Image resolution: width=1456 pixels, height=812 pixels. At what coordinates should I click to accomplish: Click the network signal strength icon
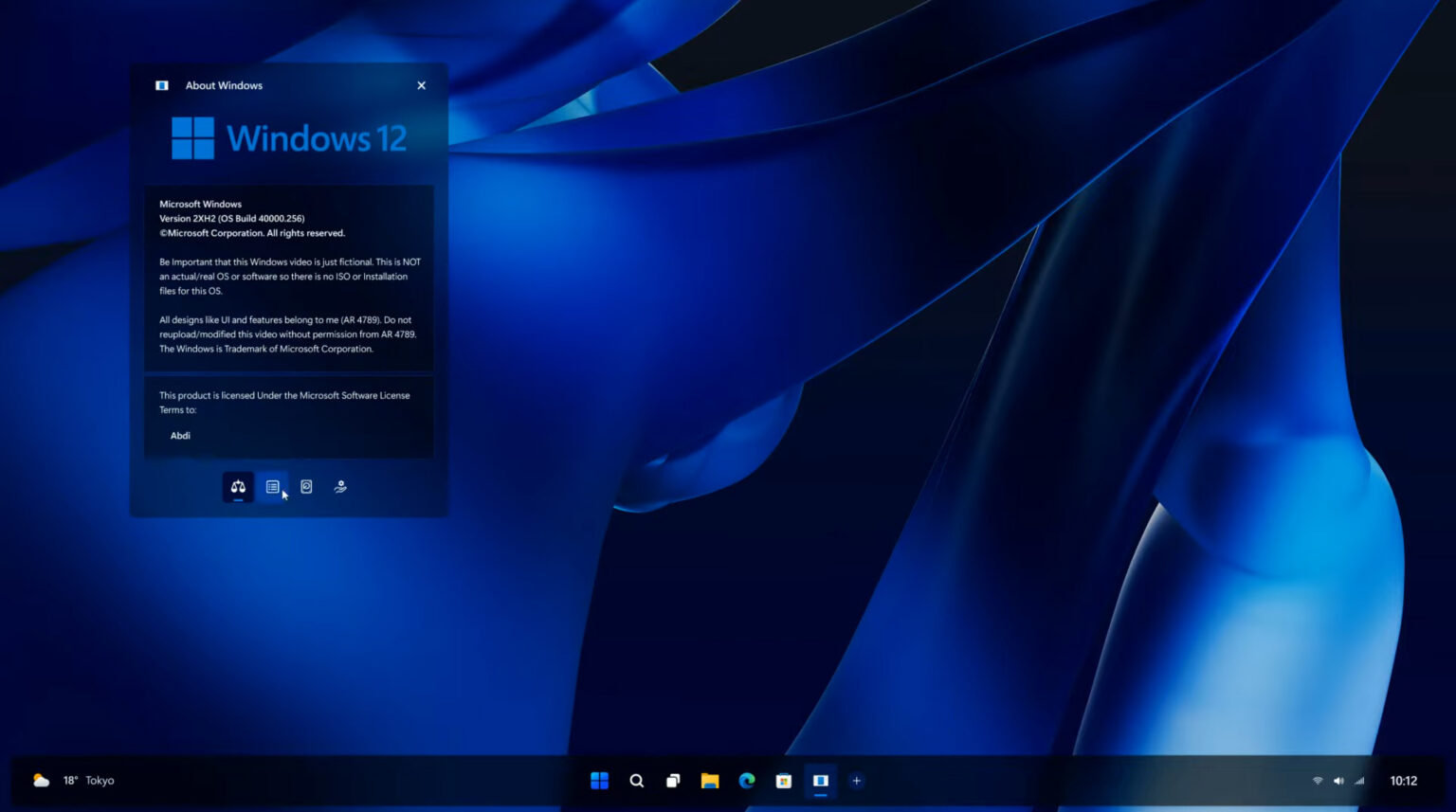(1359, 781)
